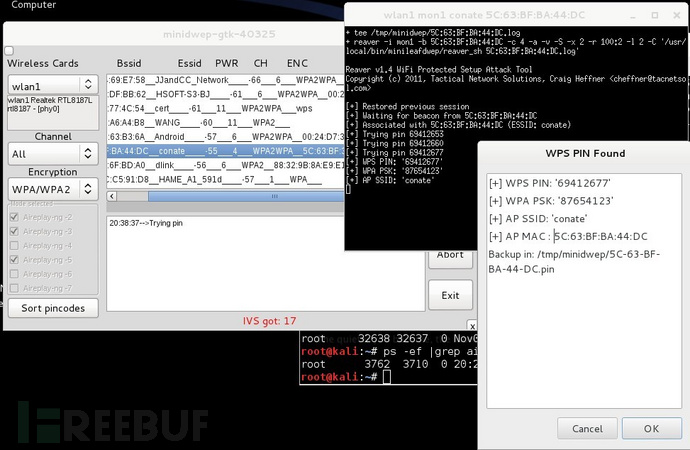The height and width of the screenshot is (450, 690).
Task: Tick the small checkbox above Wireless Cards
Action: click(9, 51)
